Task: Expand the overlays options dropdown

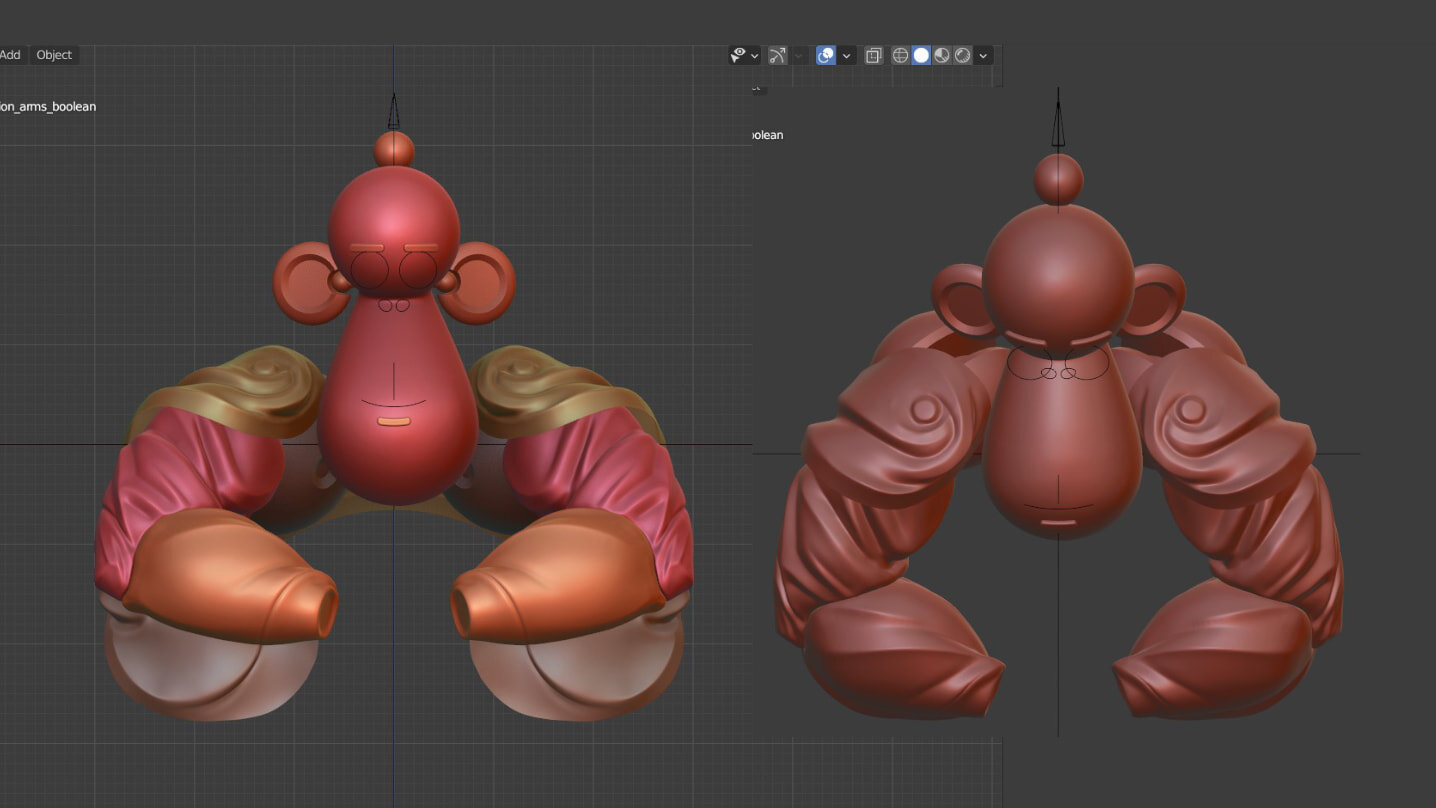Action: (x=846, y=56)
